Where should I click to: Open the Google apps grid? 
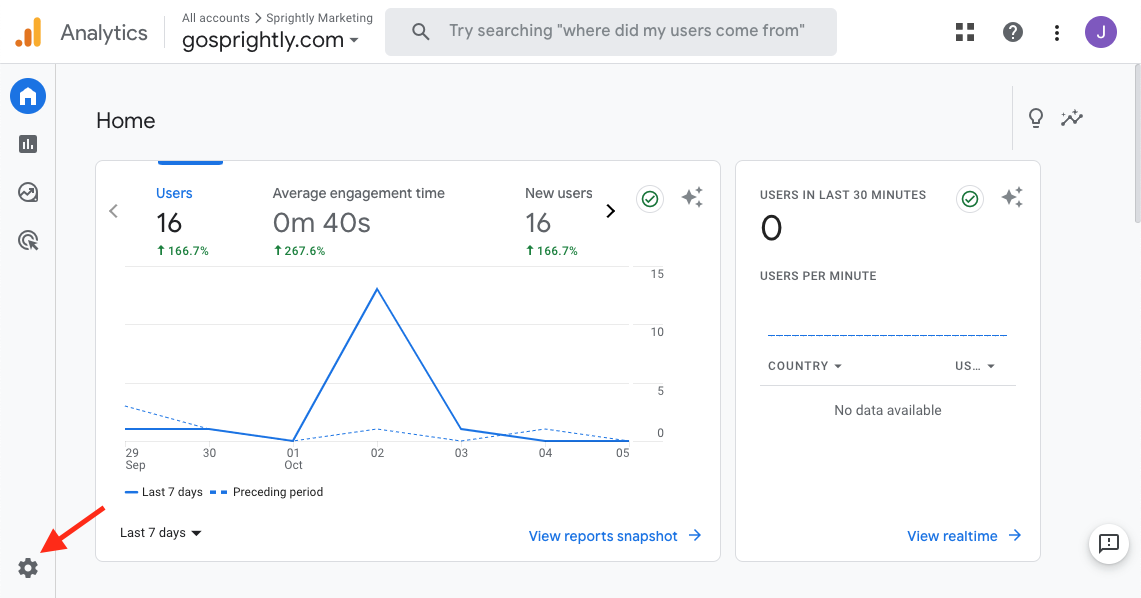pos(965,32)
